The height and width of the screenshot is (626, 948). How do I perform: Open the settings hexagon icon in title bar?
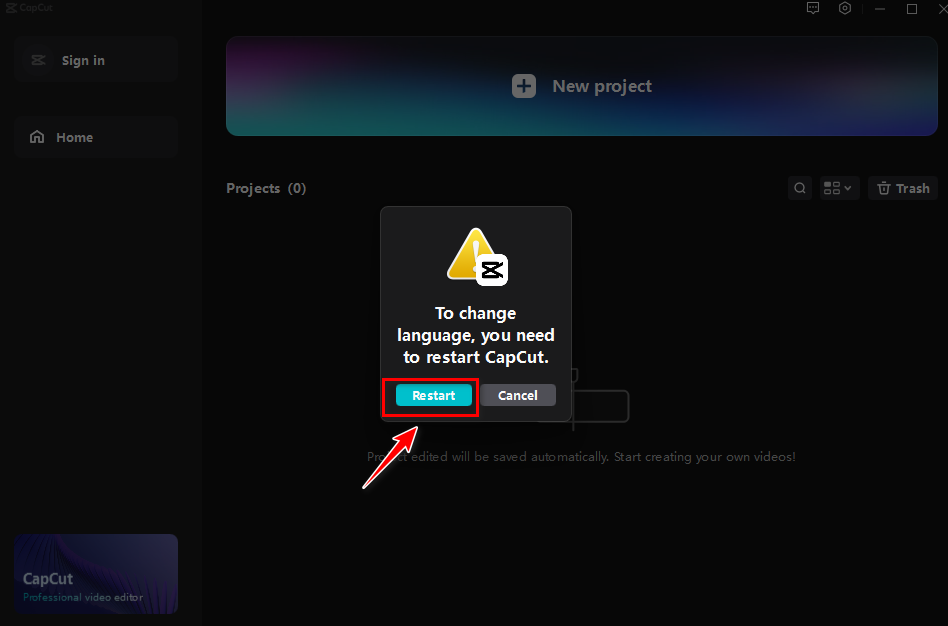click(x=845, y=8)
